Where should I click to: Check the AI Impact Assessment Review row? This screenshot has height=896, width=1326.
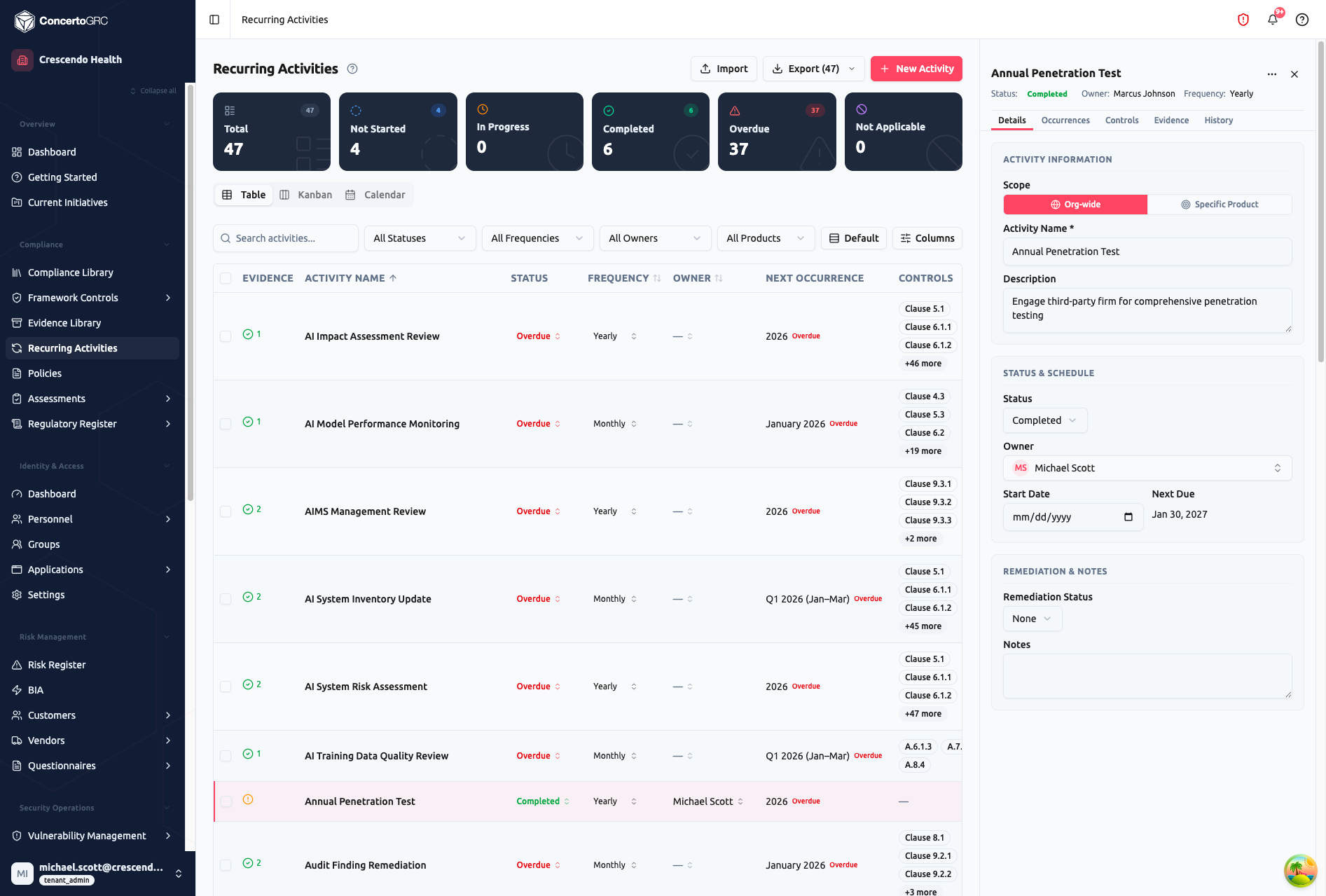tap(226, 336)
